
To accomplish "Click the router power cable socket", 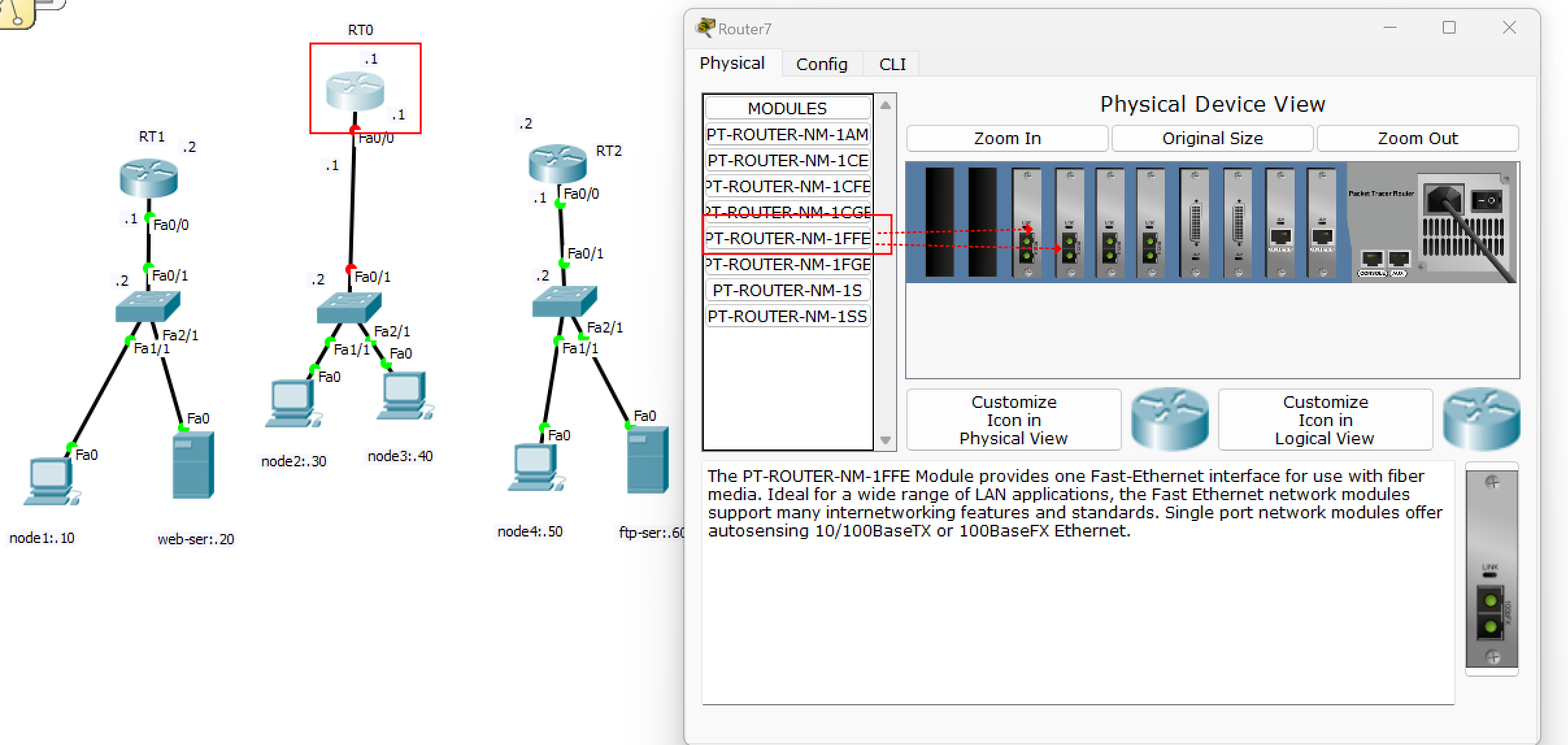I will point(1445,199).
